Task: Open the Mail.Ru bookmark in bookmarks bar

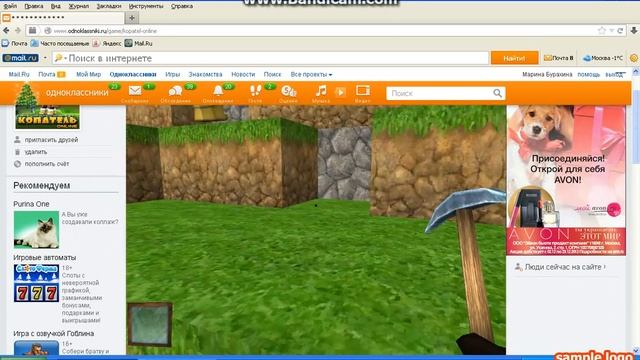Action: (x=139, y=43)
